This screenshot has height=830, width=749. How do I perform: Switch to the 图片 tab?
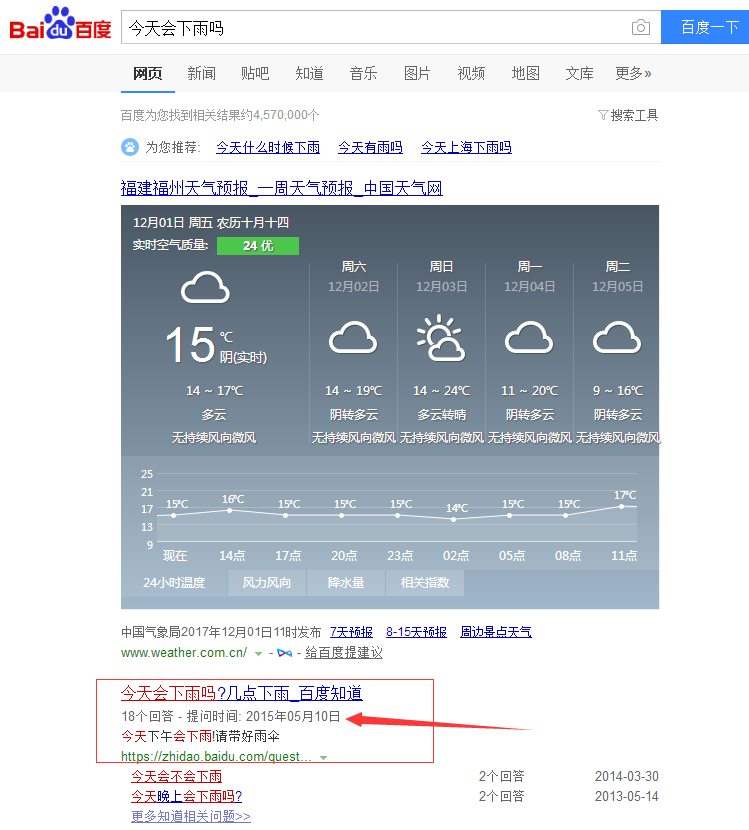[x=417, y=73]
